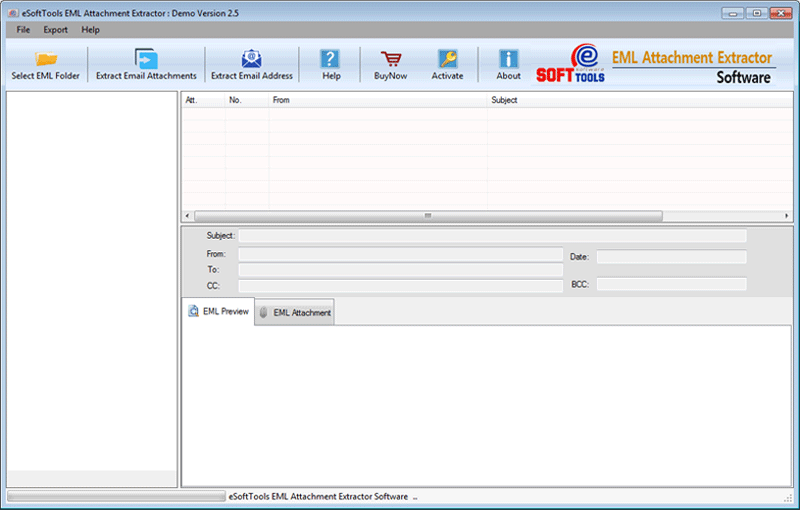Close the EML Attachment Extractor window
800x510 pixels.
pos(781,13)
